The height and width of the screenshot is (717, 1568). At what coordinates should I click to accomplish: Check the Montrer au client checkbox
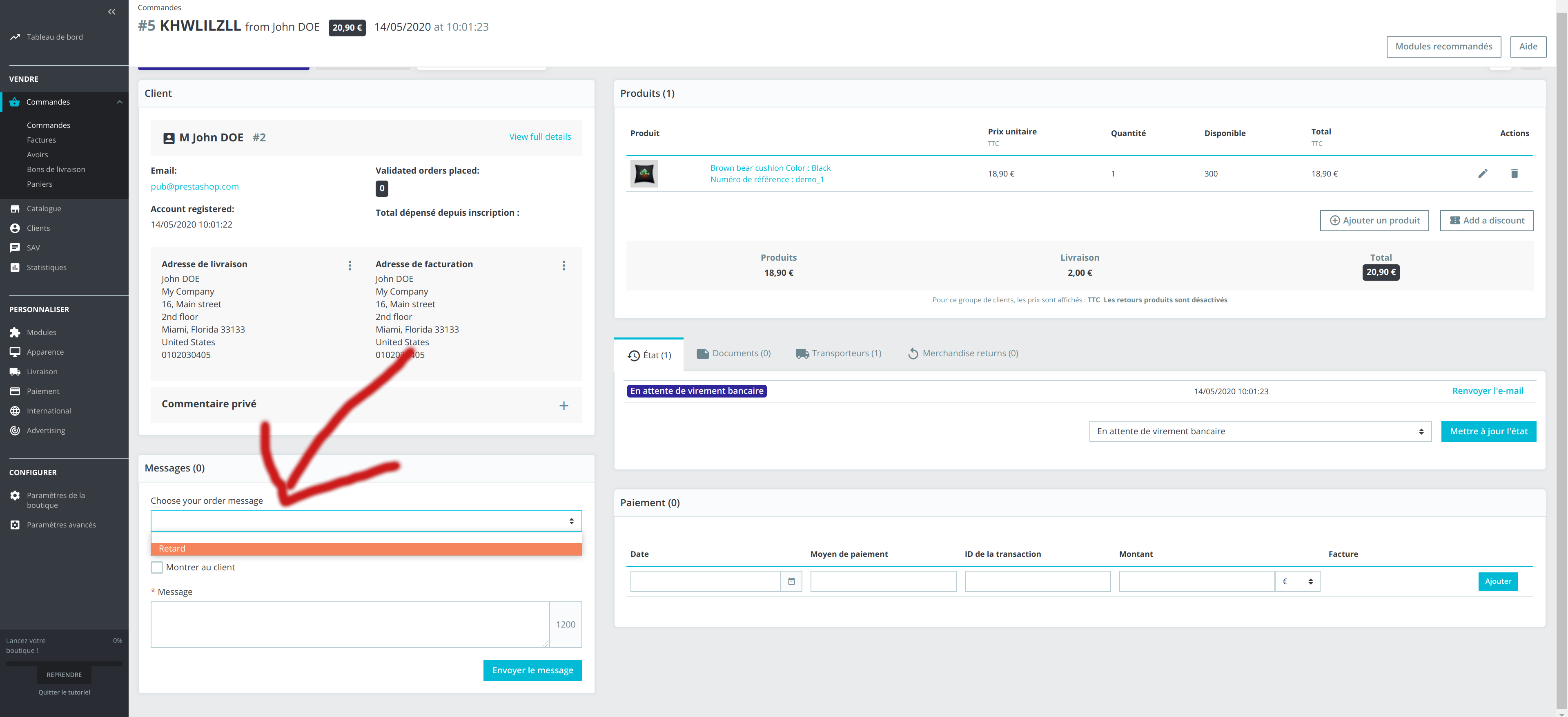pos(157,567)
